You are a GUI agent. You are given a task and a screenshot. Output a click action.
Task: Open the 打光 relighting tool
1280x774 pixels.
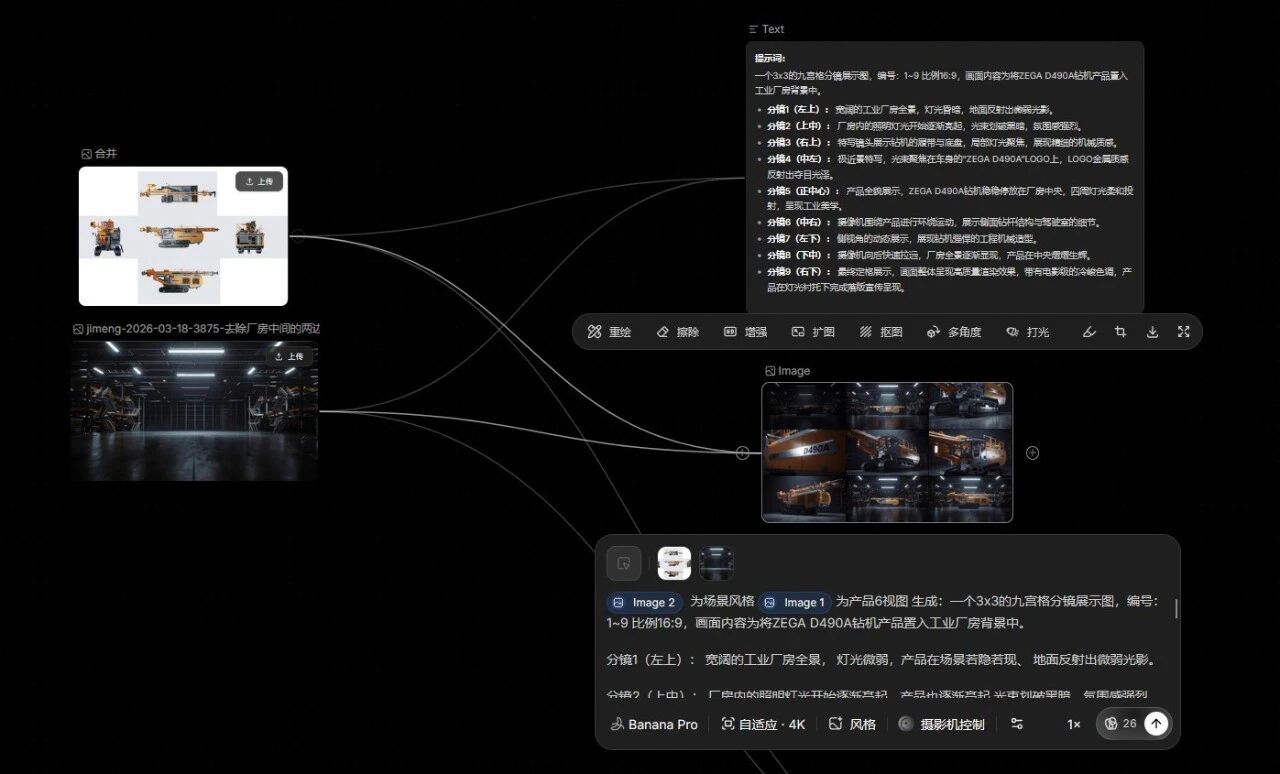click(x=1028, y=331)
